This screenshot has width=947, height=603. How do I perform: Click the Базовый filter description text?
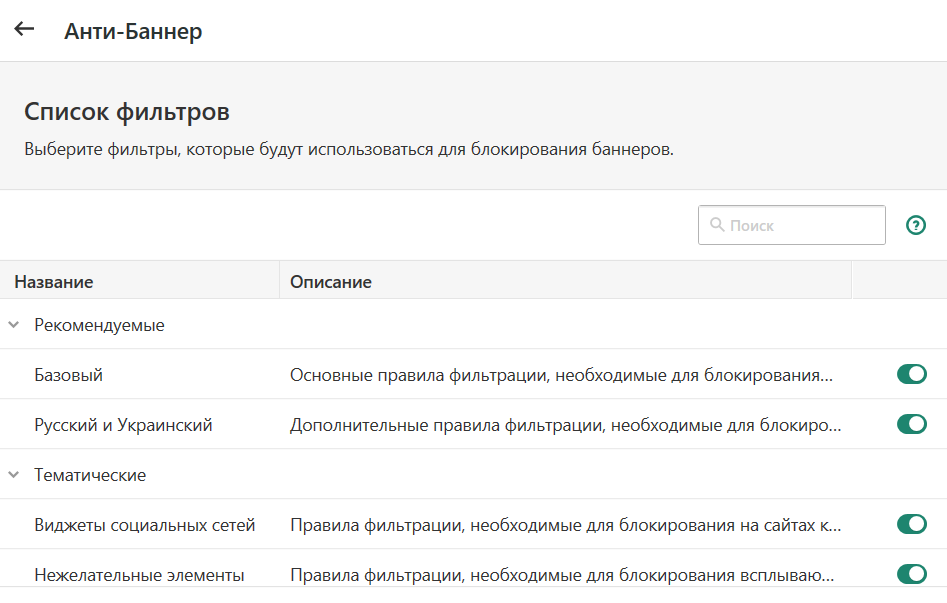pos(560,375)
